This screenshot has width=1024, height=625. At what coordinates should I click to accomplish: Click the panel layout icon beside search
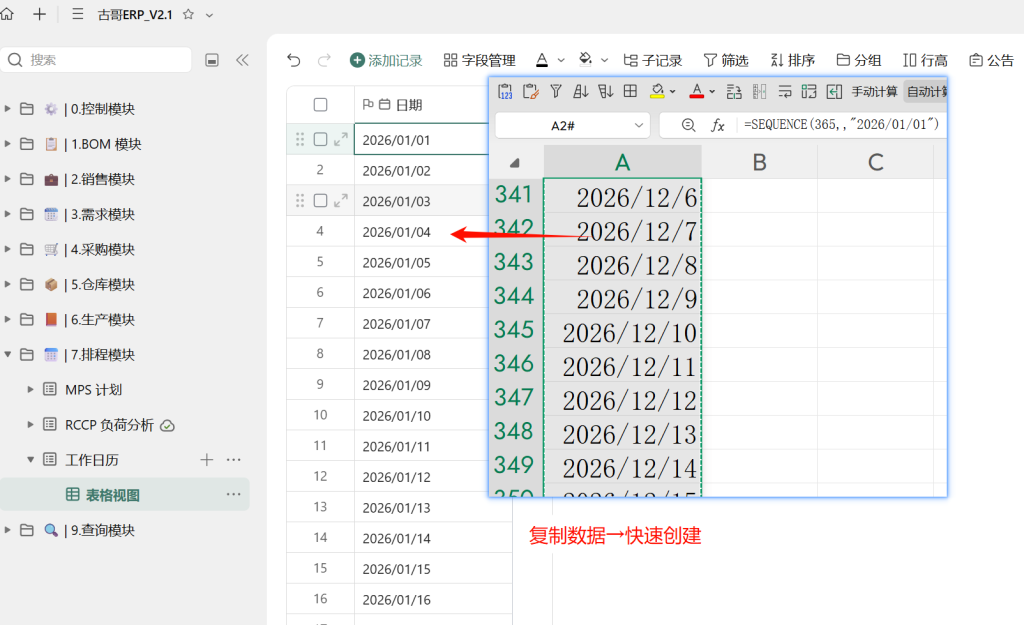(212, 60)
